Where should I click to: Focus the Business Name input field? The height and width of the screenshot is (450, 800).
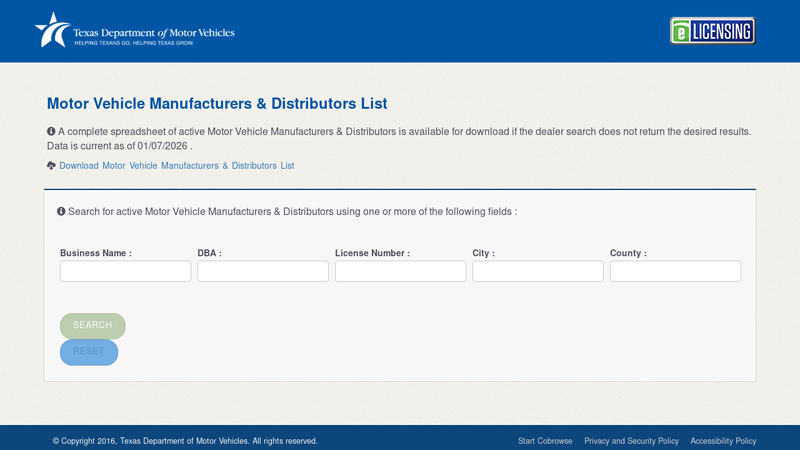(126, 271)
